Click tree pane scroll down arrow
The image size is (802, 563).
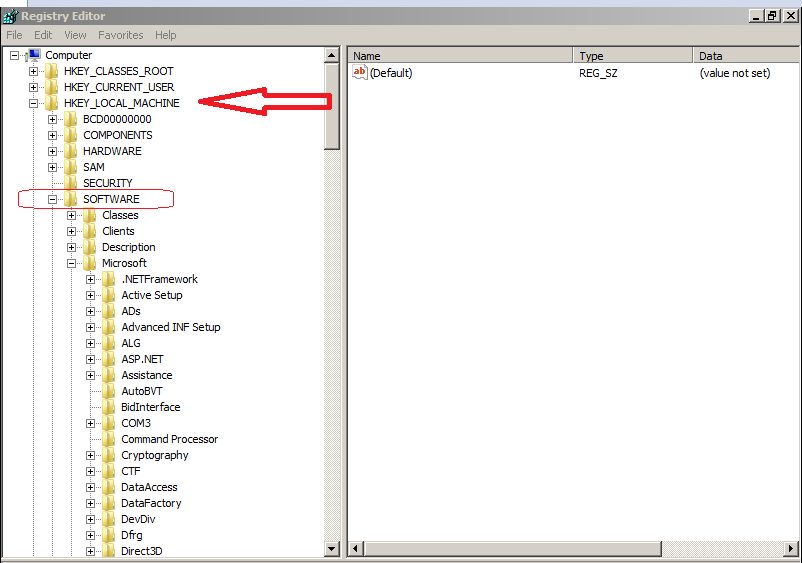coord(332,549)
